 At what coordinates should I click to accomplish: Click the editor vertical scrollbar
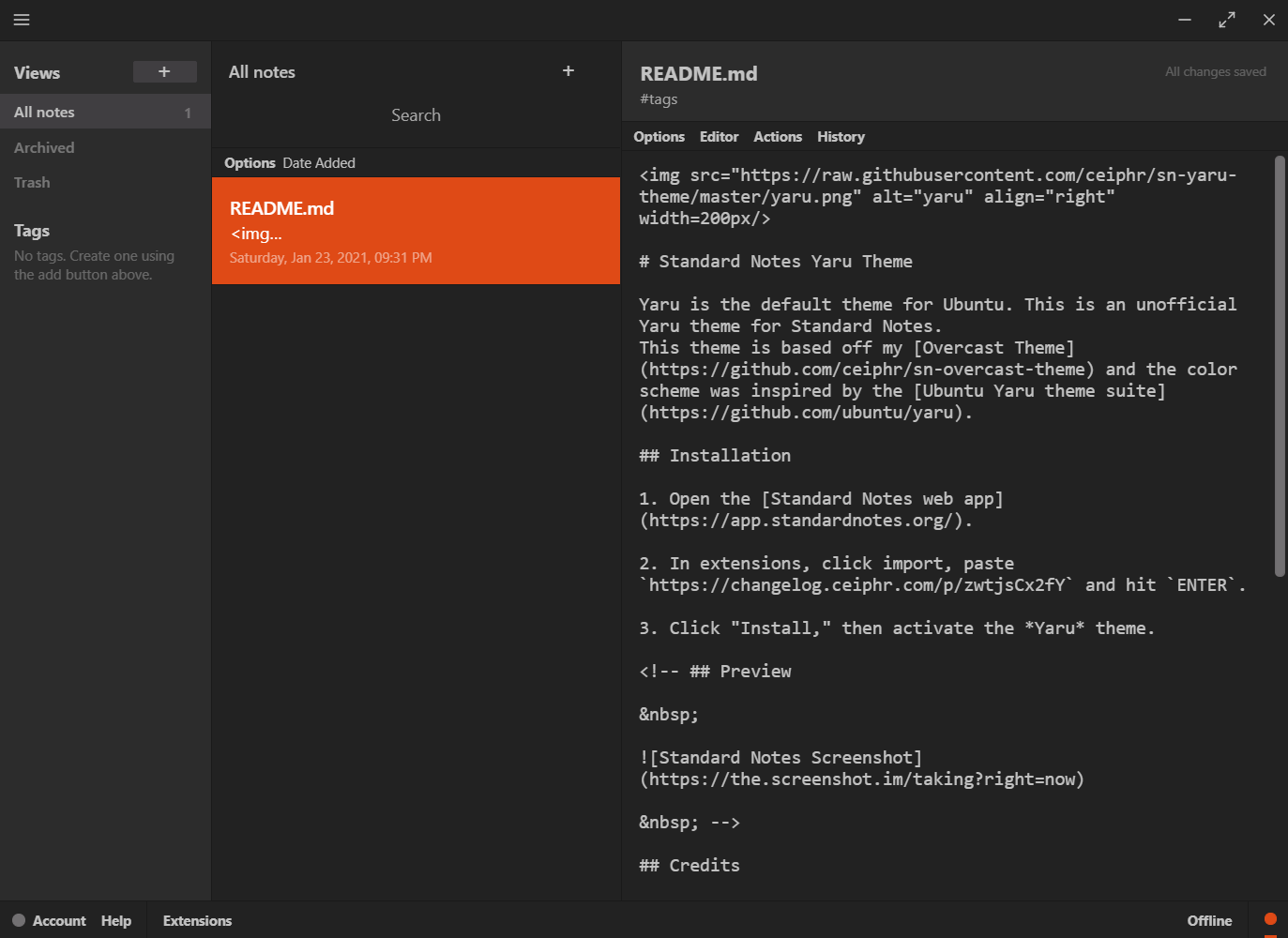coord(1280,366)
